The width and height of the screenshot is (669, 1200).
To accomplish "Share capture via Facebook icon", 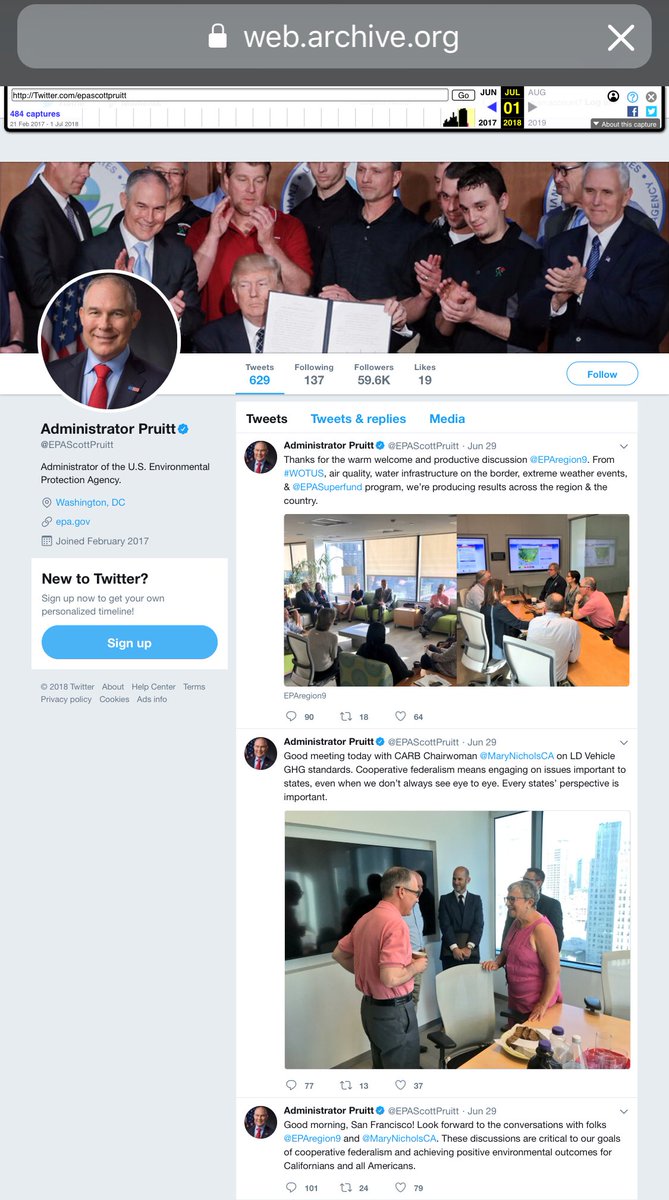I will click(632, 111).
